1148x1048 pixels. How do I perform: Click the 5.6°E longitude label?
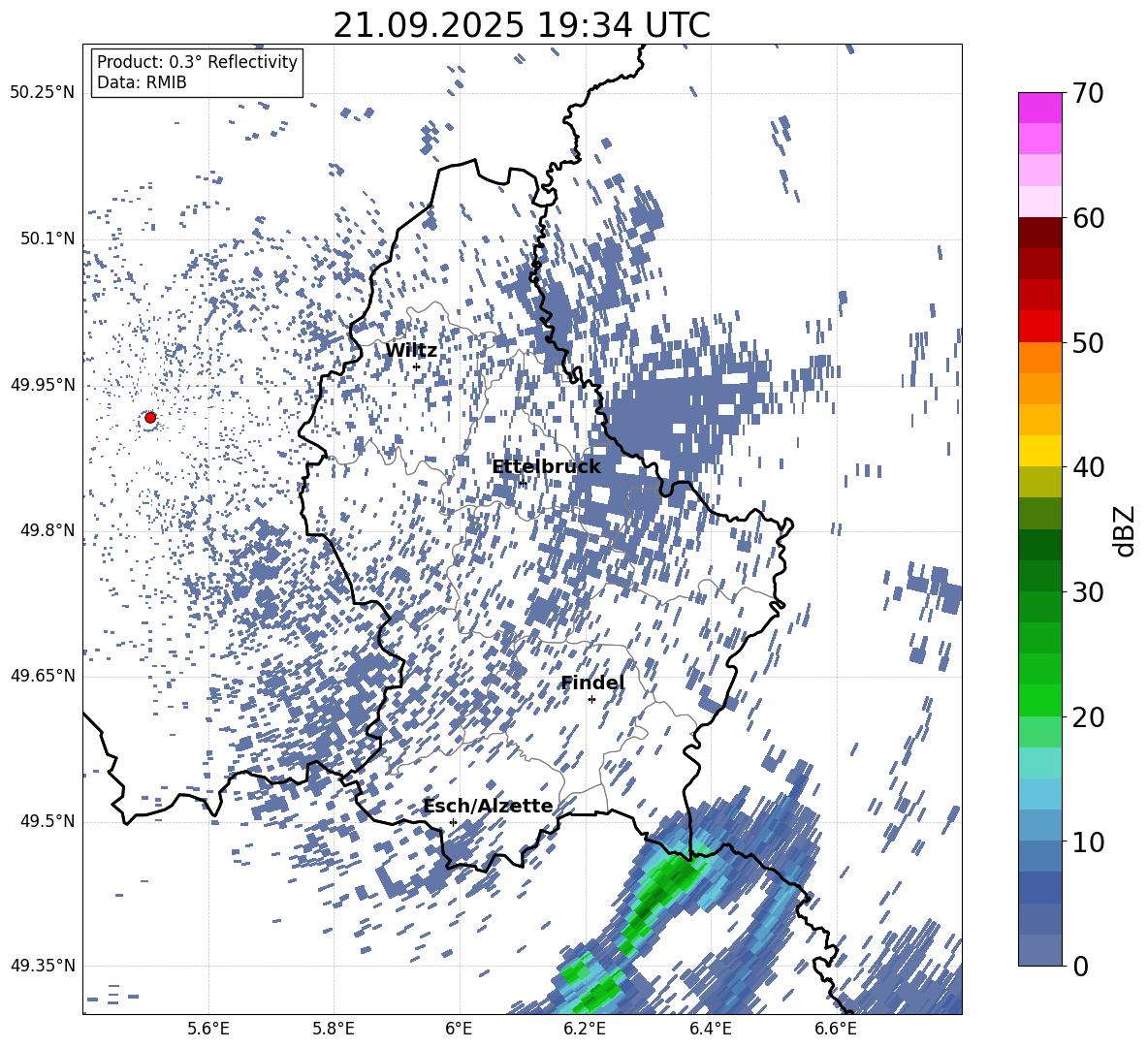point(208,1029)
